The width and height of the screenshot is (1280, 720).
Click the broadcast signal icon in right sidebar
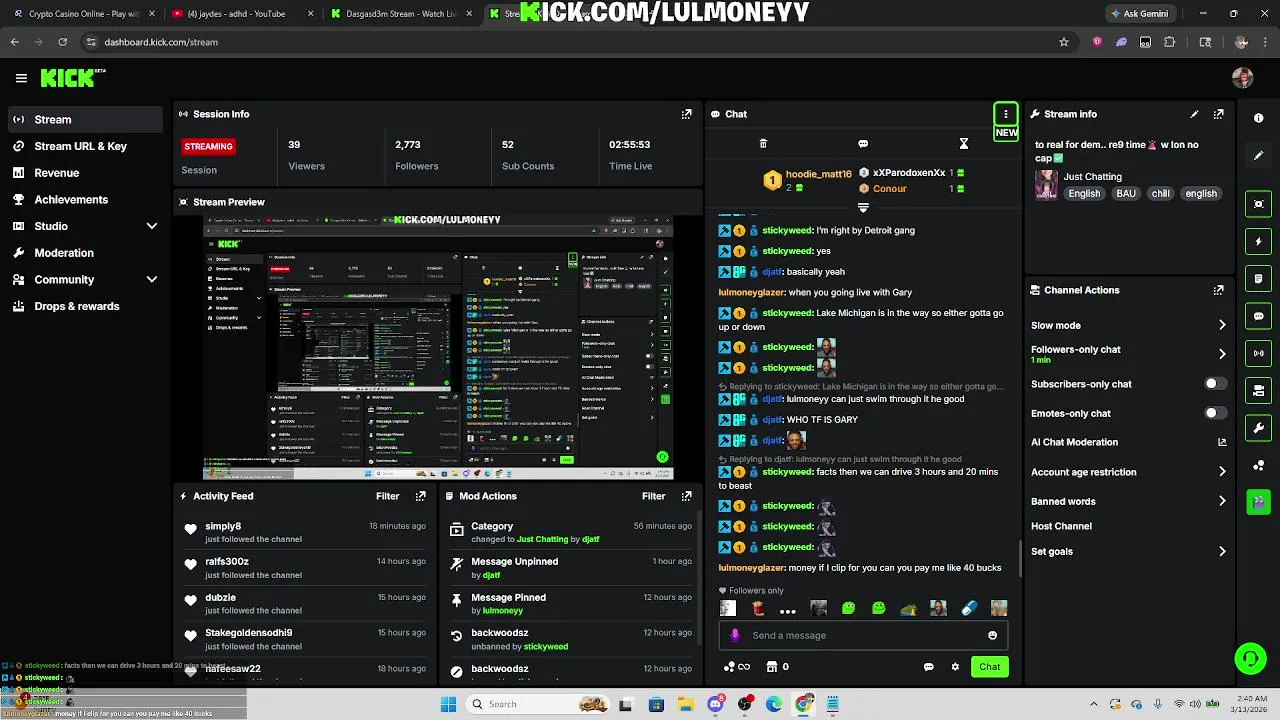(x=1258, y=353)
